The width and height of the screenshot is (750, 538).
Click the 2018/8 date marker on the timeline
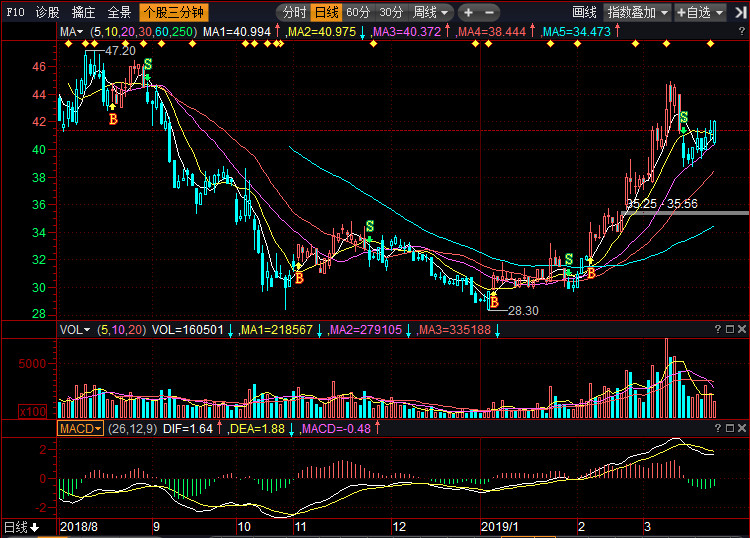tap(78, 527)
